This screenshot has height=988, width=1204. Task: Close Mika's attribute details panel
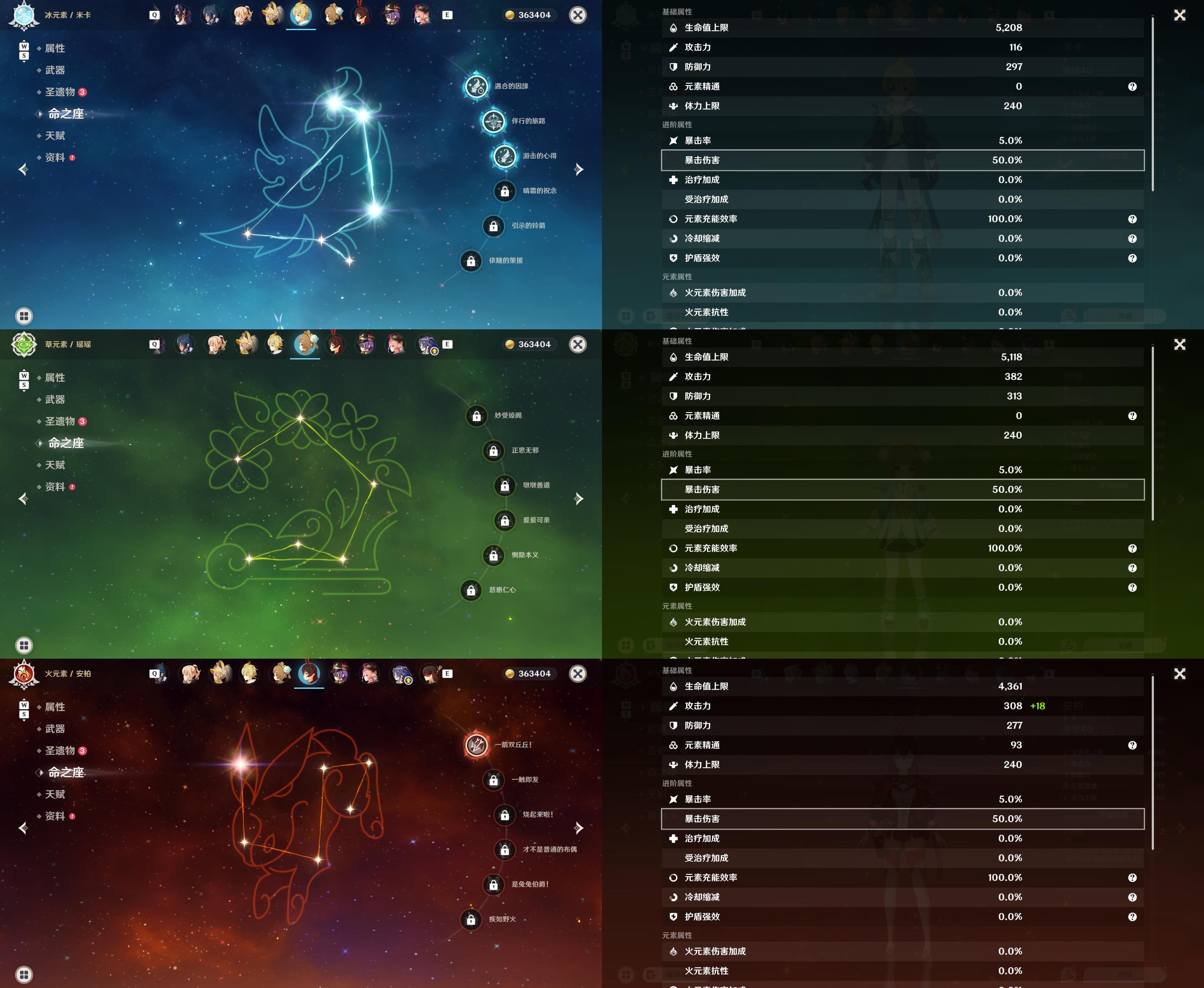(1180, 15)
